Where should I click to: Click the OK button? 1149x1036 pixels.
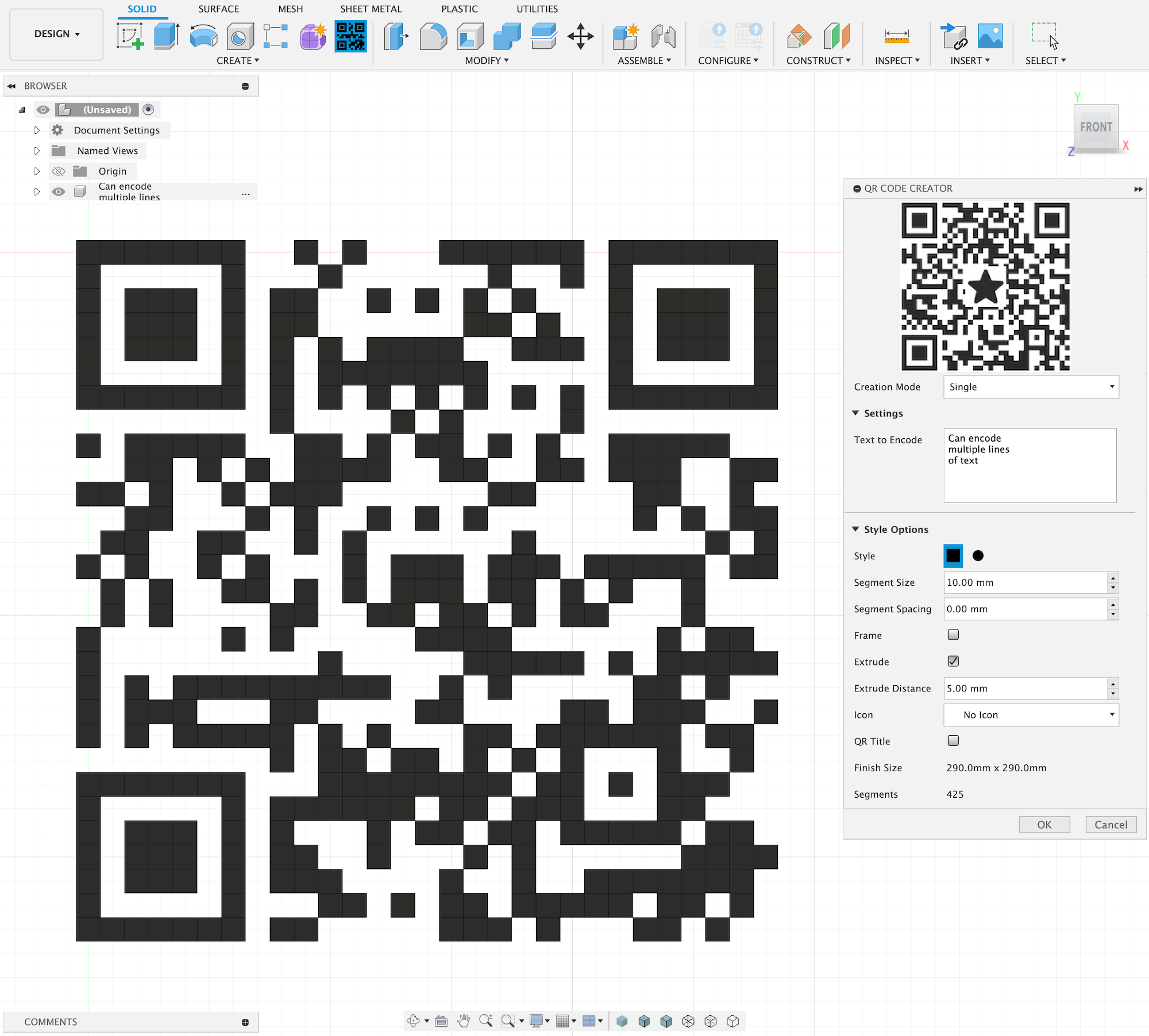pos(1044,825)
